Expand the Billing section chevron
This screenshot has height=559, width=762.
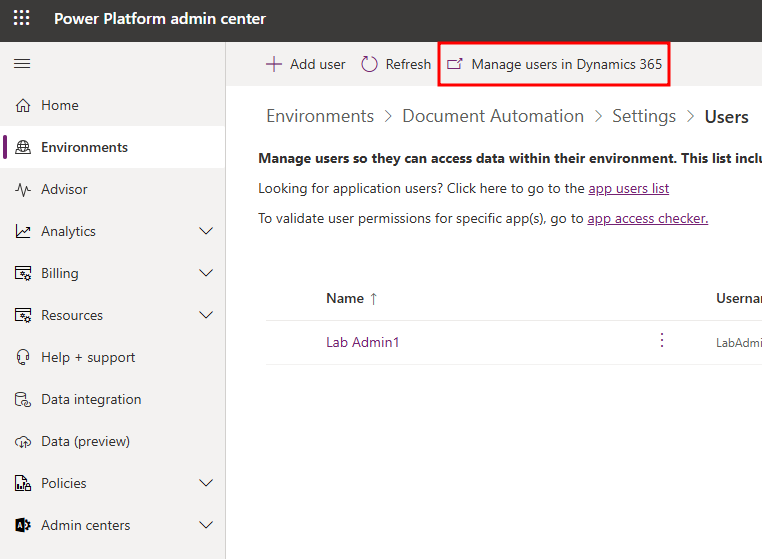pos(206,273)
